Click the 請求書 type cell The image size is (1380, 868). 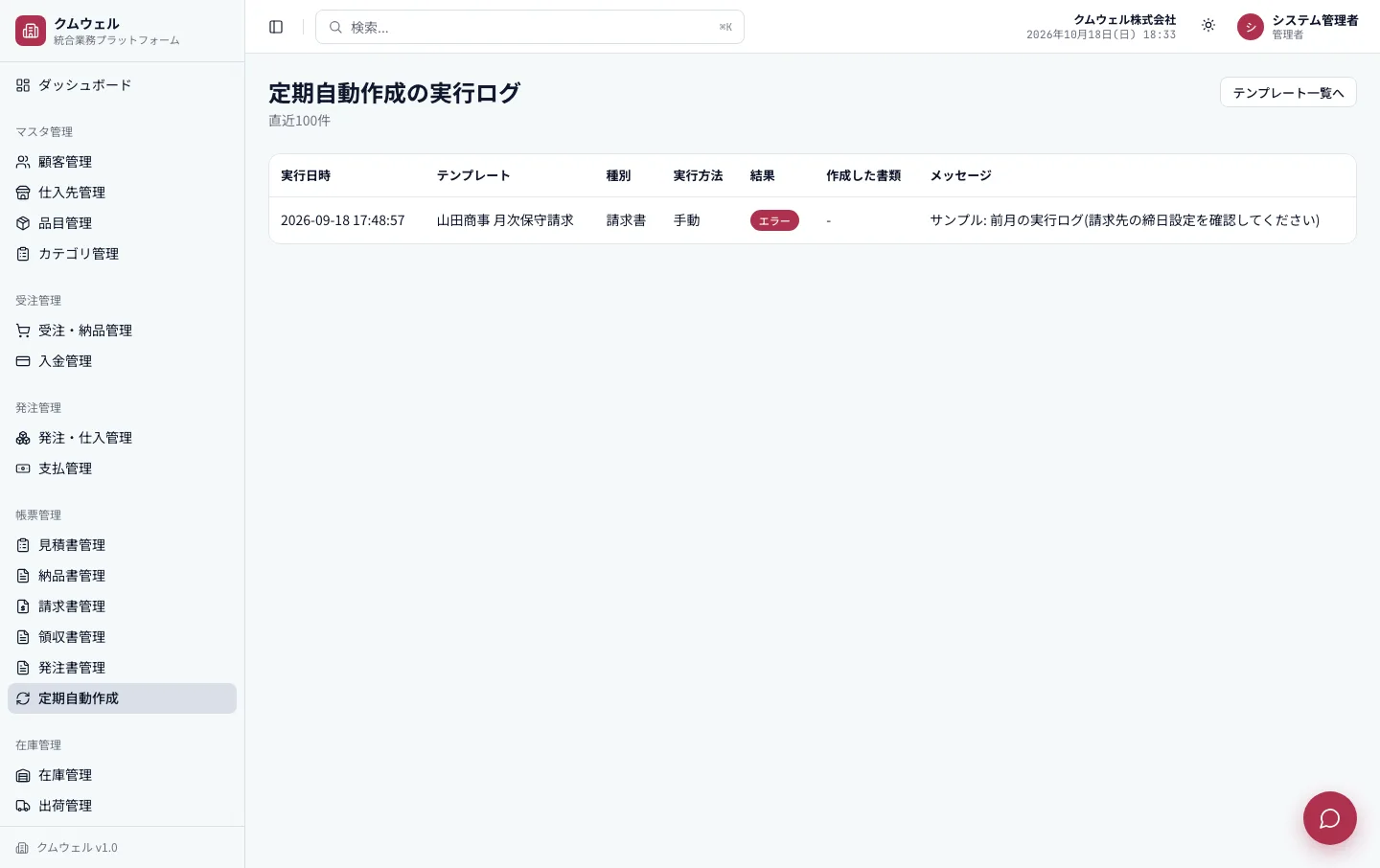[626, 220]
